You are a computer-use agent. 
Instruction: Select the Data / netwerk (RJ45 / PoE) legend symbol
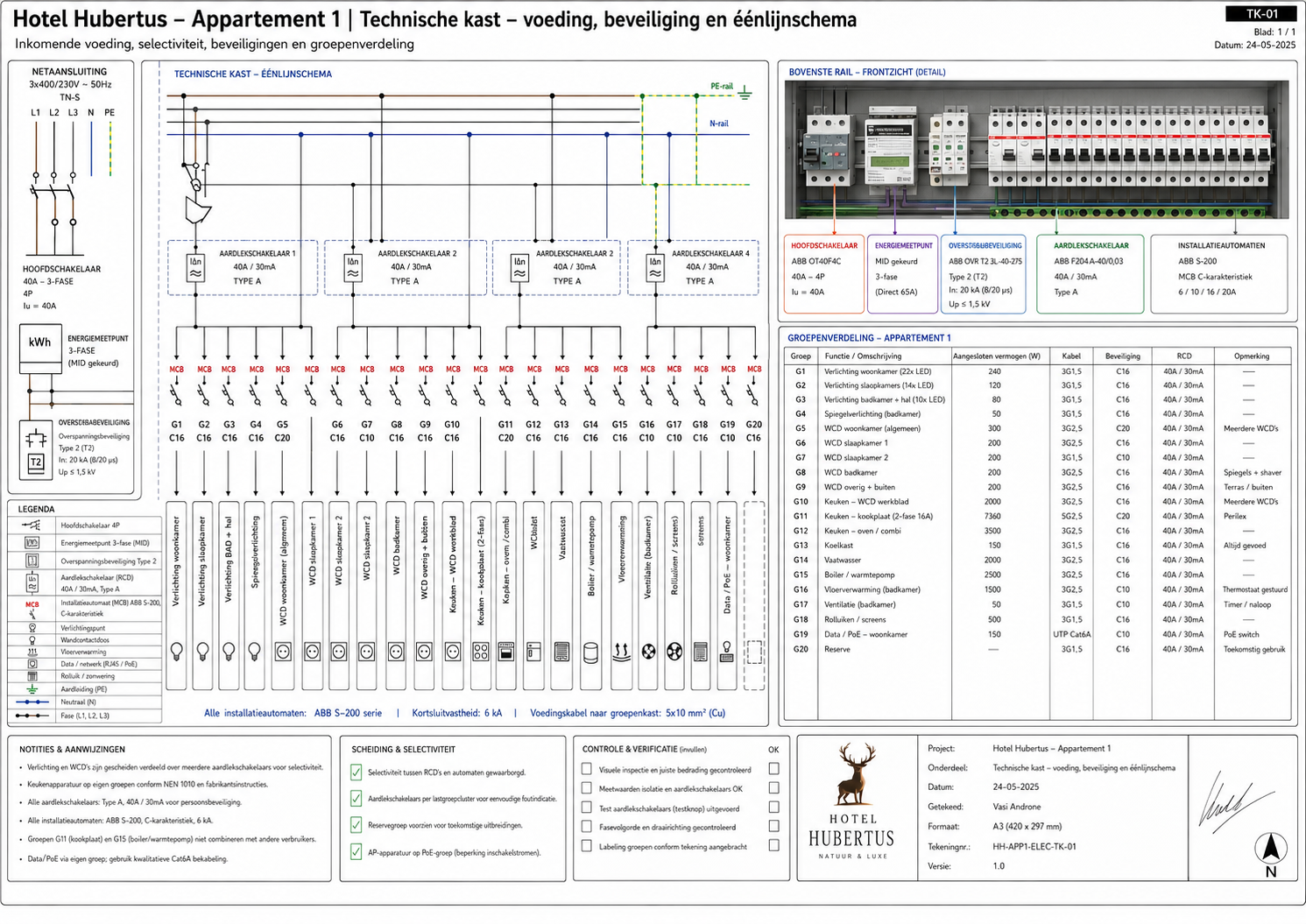pos(32,664)
